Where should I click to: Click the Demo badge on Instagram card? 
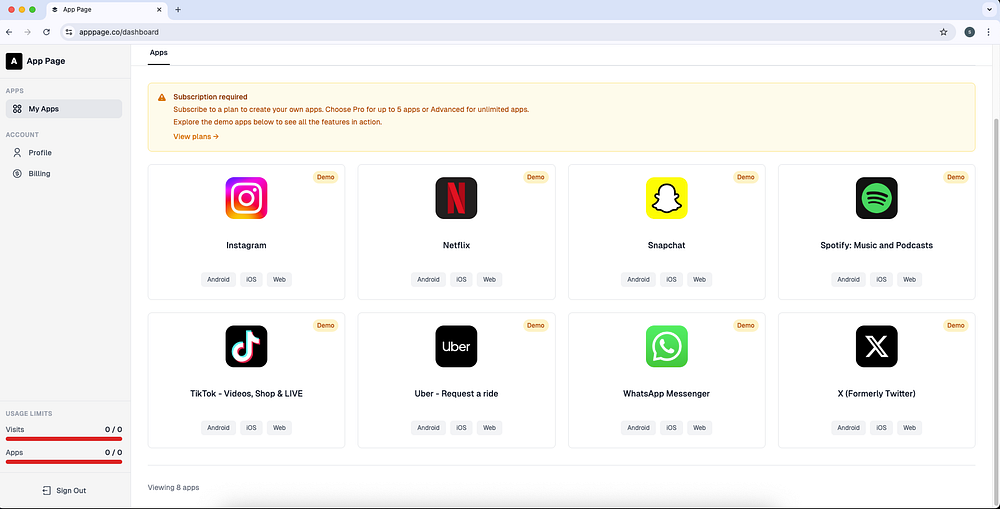tap(325, 177)
